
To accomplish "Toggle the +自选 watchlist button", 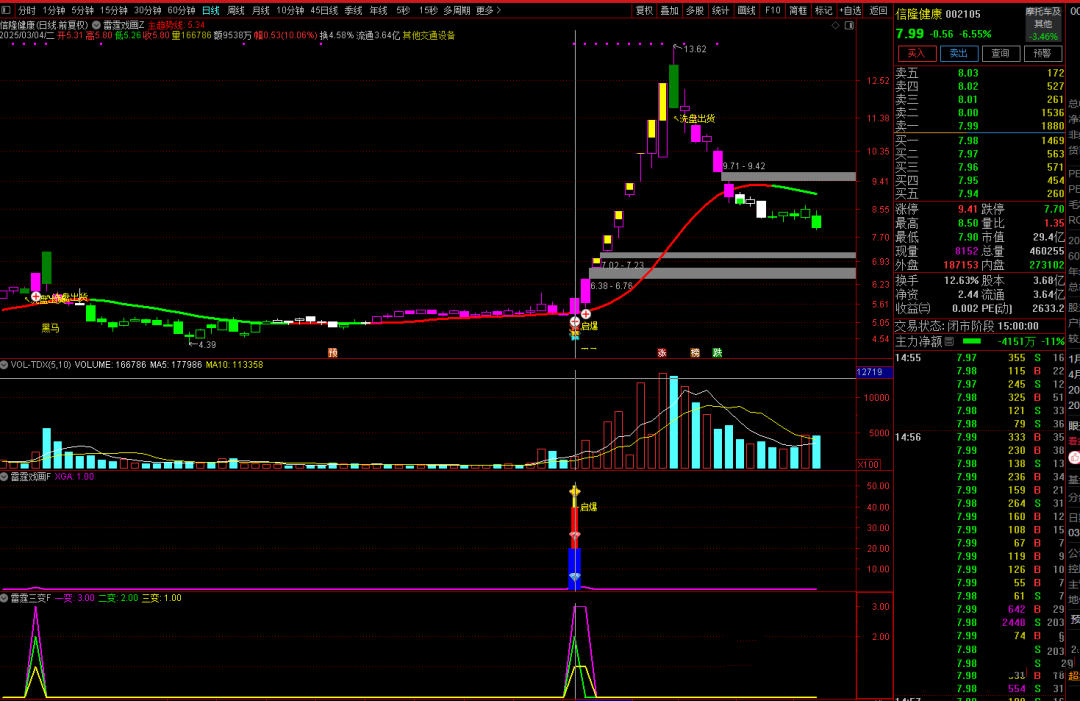I will tap(849, 10).
